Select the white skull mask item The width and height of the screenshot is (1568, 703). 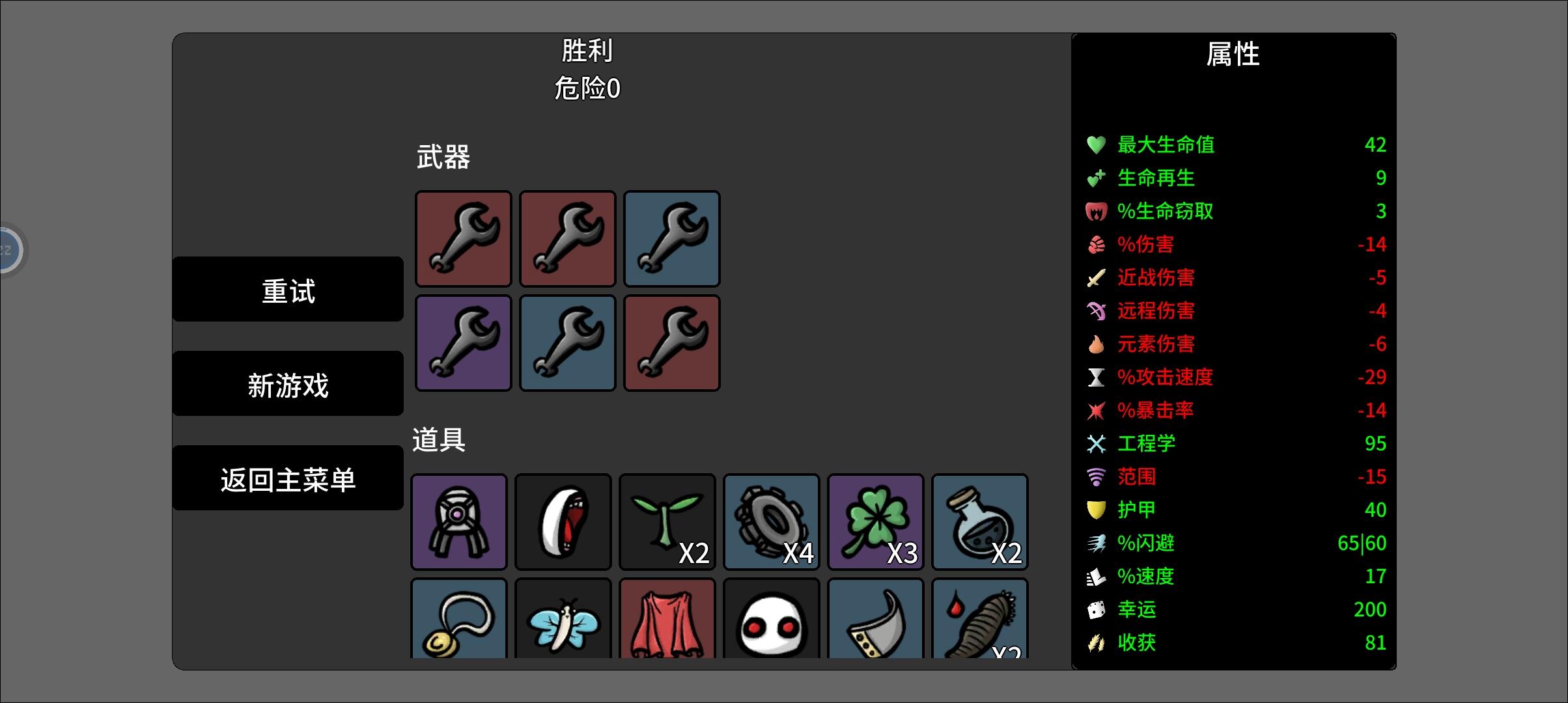pyautogui.click(x=772, y=618)
